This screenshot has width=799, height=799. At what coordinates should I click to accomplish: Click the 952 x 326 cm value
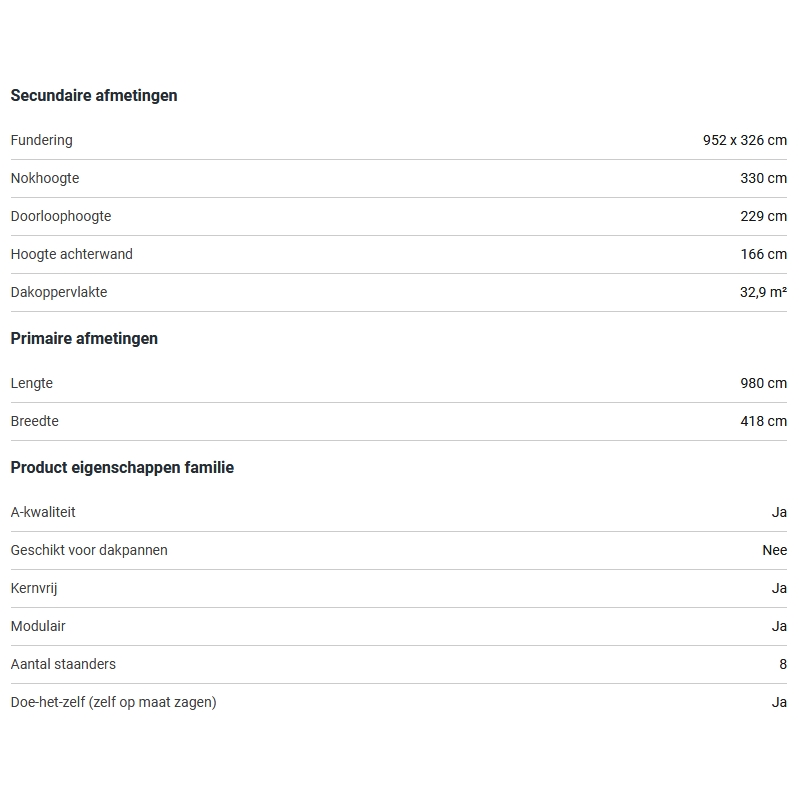point(744,141)
